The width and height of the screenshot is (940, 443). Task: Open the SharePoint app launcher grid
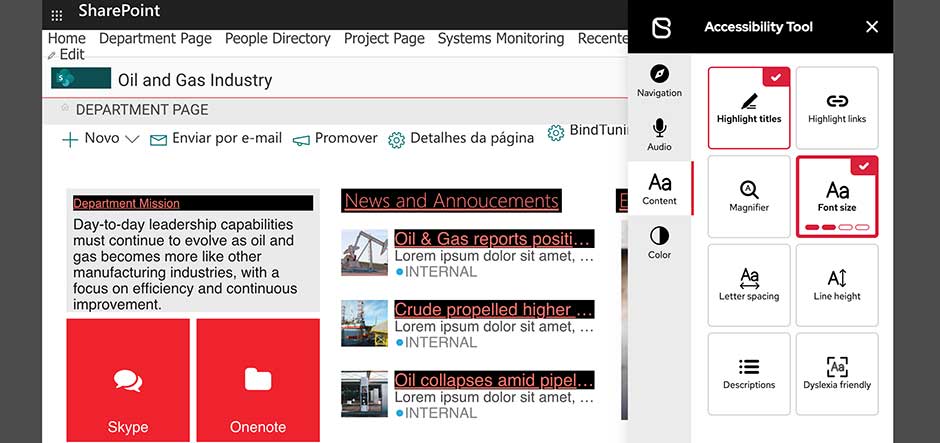(x=57, y=15)
